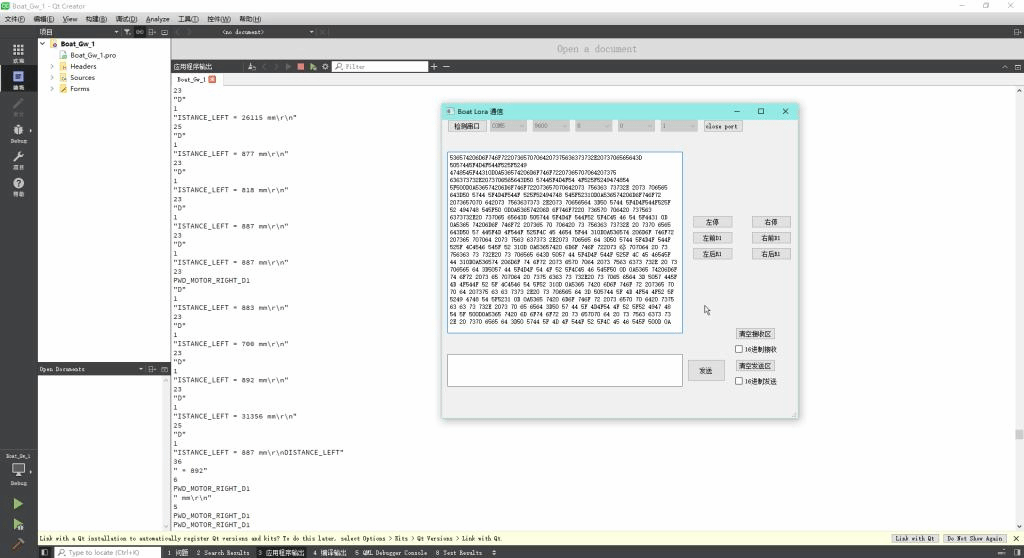Switch to 2 Search Results pane
Image resolution: width=1024 pixels, height=558 pixels.
pos(223,553)
